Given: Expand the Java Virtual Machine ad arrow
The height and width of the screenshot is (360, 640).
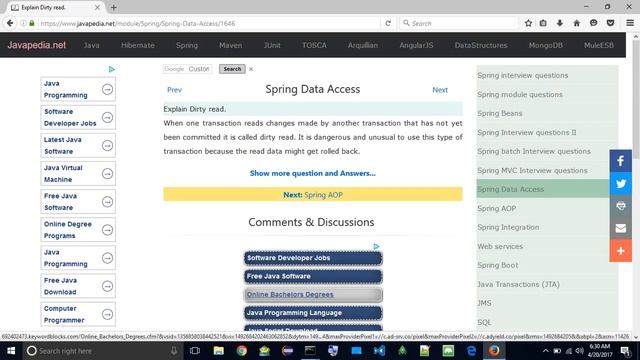Looking at the screenshot, I should coord(107,174).
